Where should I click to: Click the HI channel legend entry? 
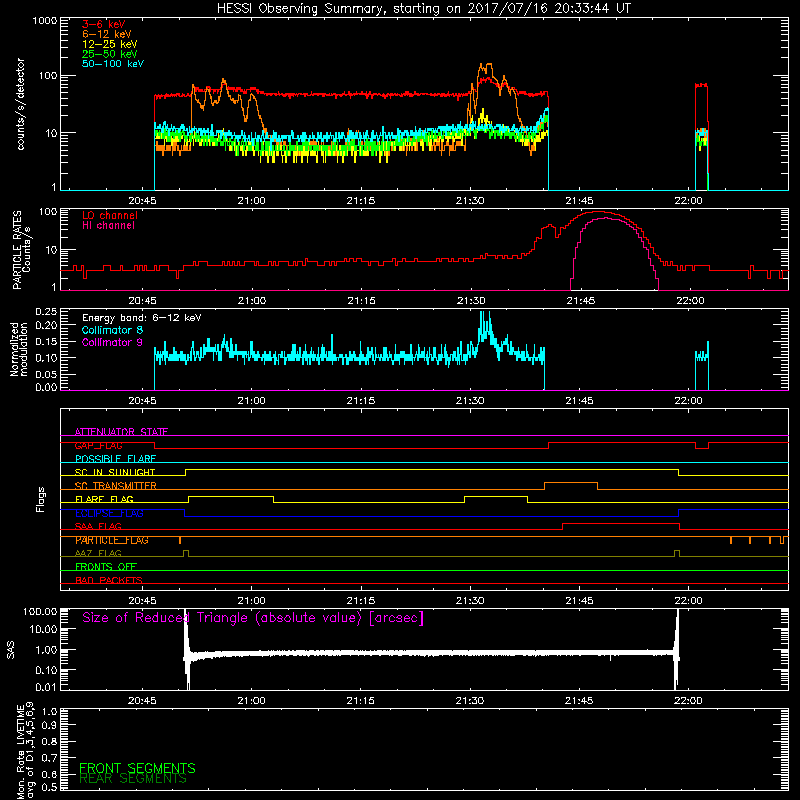108,226
